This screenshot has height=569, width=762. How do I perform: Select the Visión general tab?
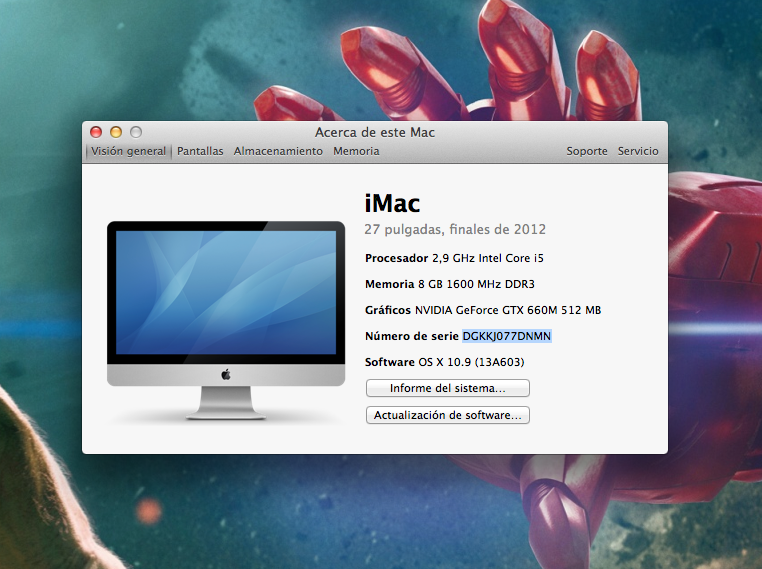128,151
